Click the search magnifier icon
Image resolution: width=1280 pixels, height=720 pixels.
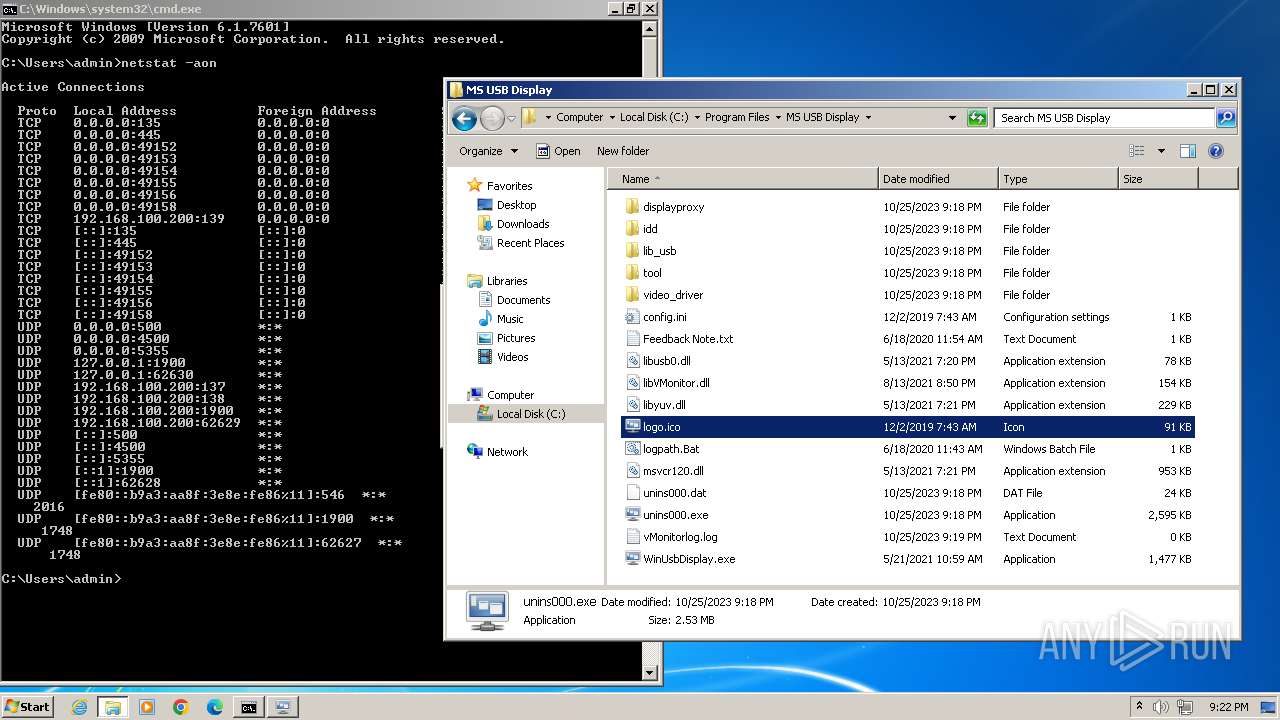[1225, 118]
